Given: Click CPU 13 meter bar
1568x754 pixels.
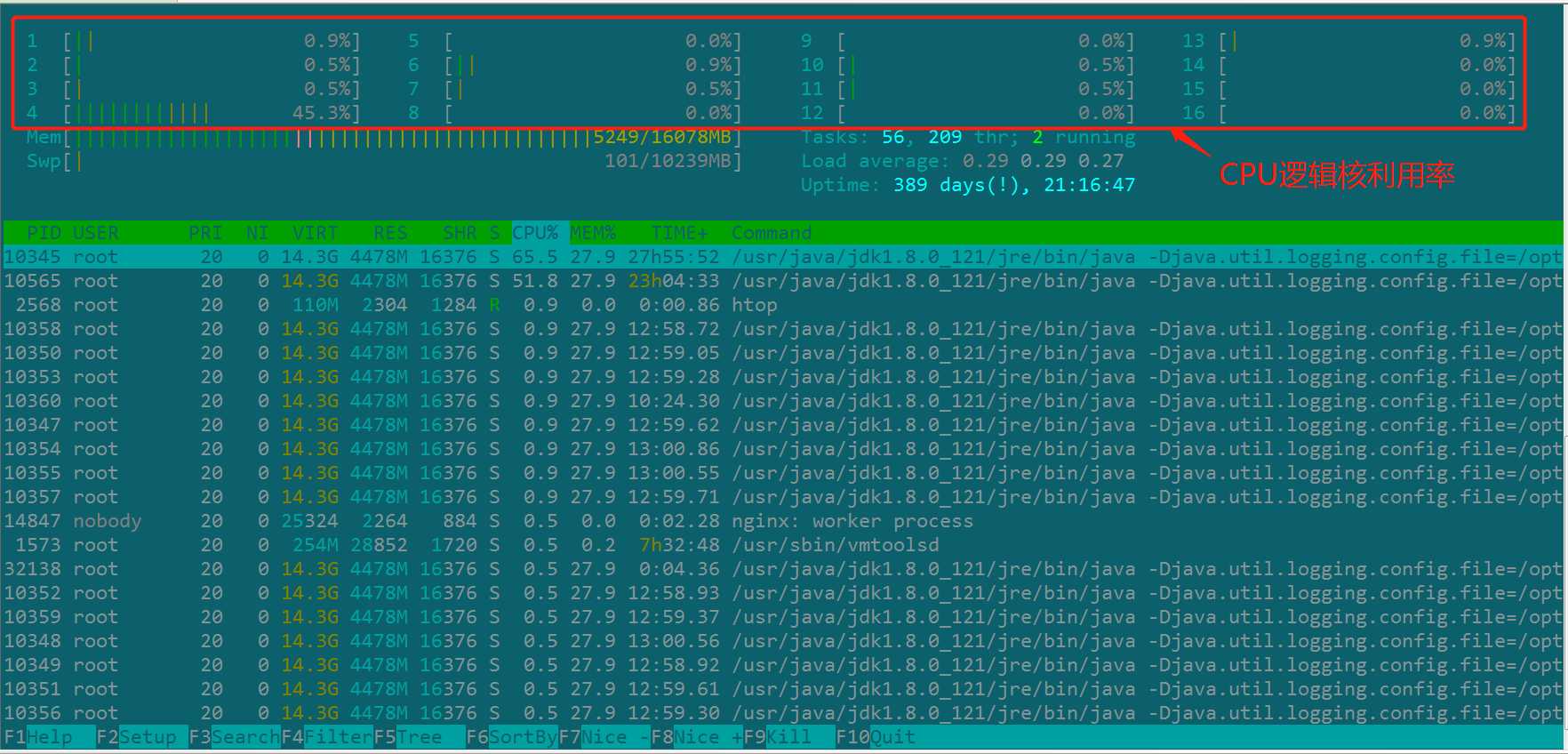Looking at the screenshot, I should (x=1348, y=42).
